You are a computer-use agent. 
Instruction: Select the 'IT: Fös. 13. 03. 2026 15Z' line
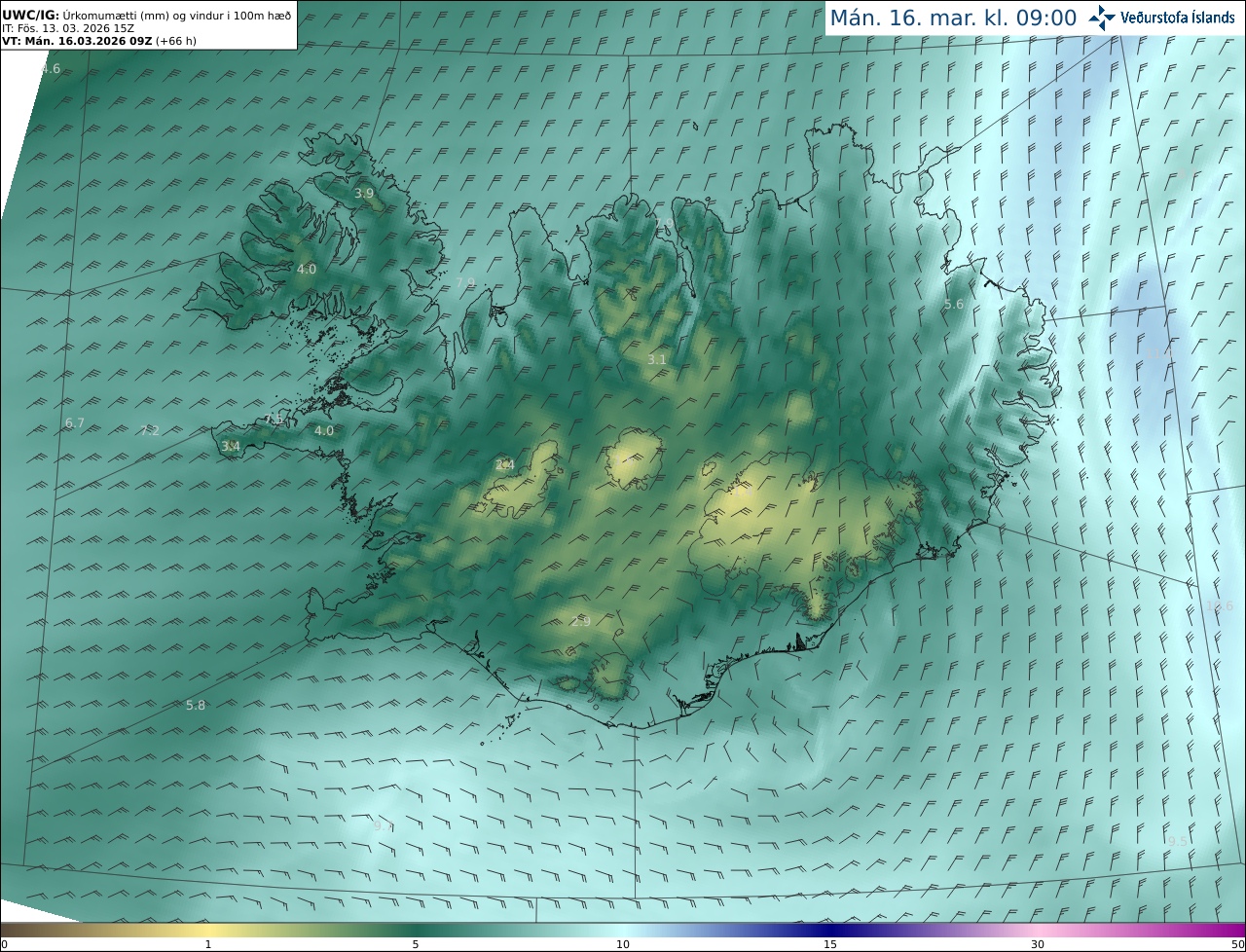(x=68, y=28)
